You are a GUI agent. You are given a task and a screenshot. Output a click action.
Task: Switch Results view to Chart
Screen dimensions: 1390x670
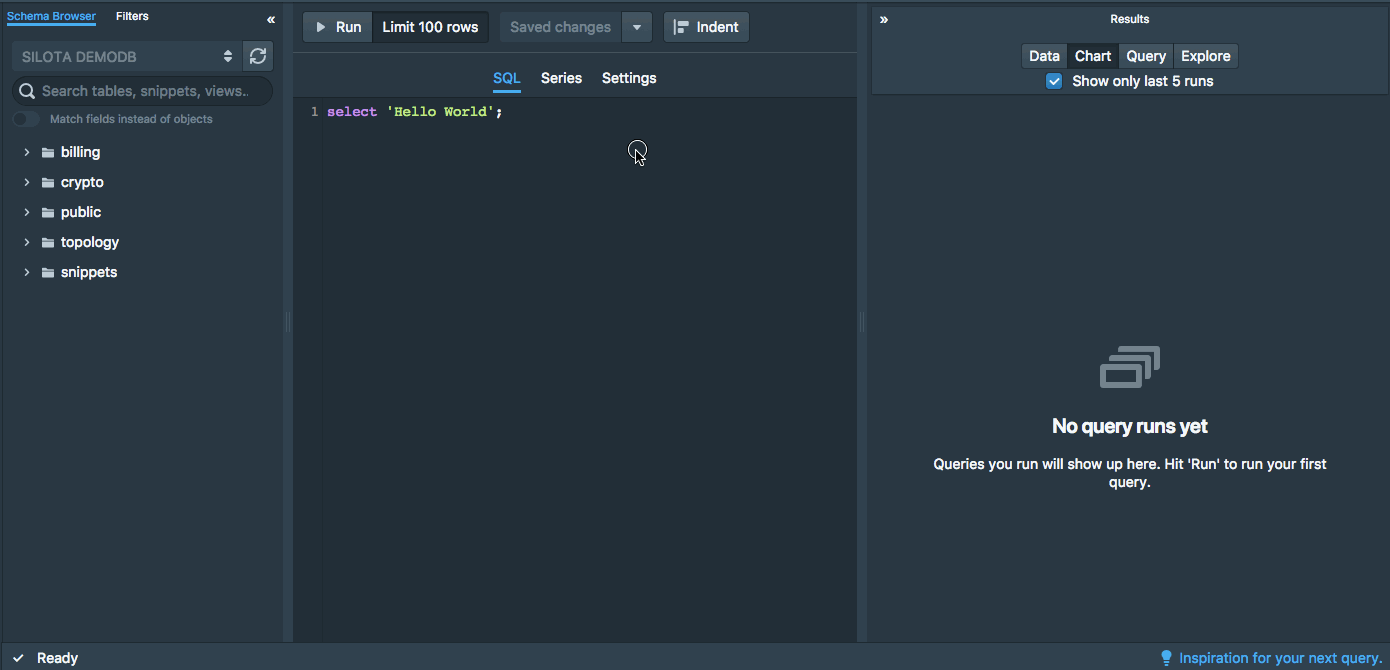click(1093, 56)
